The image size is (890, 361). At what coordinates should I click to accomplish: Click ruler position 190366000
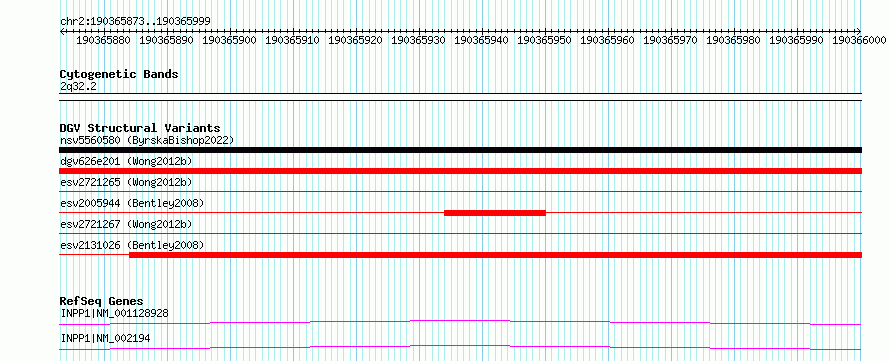[859, 40]
